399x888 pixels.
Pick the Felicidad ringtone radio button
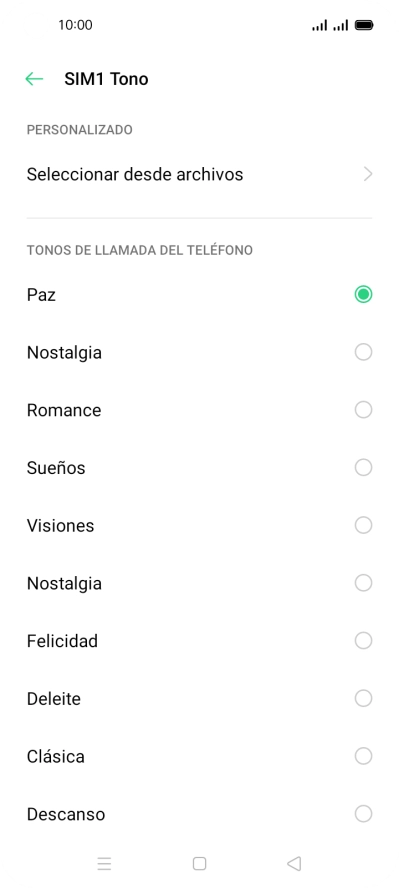pos(363,641)
